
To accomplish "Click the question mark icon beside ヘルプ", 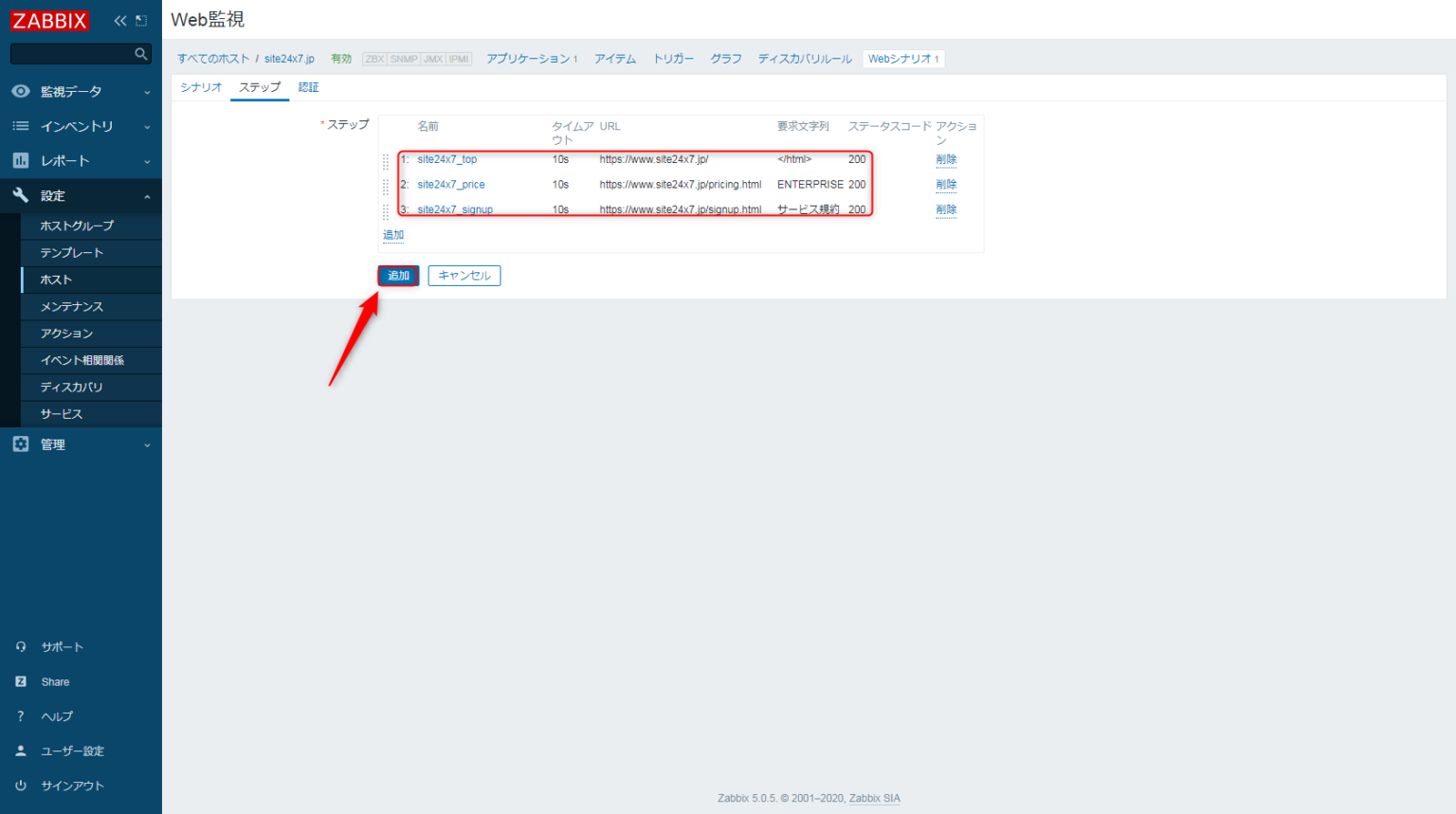I will (x=21, y=715).
